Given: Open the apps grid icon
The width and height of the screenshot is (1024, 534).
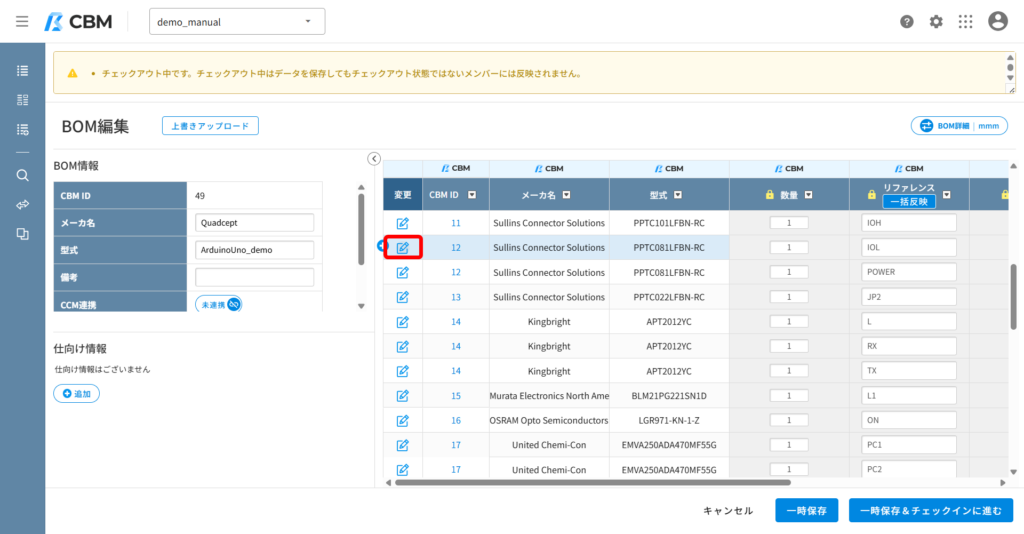Looking at the screenshot, I should (x=965, y=22).
